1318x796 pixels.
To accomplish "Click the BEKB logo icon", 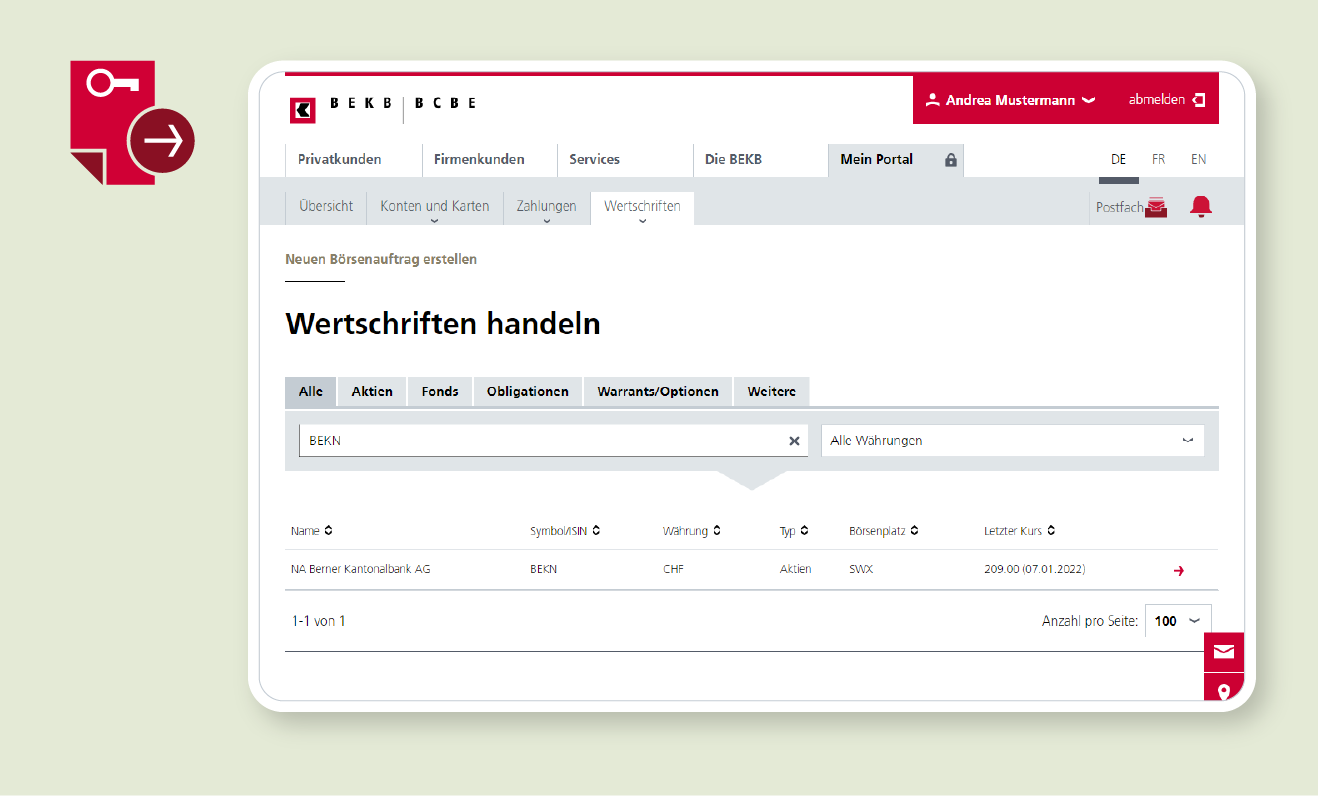I will point(302,110).
